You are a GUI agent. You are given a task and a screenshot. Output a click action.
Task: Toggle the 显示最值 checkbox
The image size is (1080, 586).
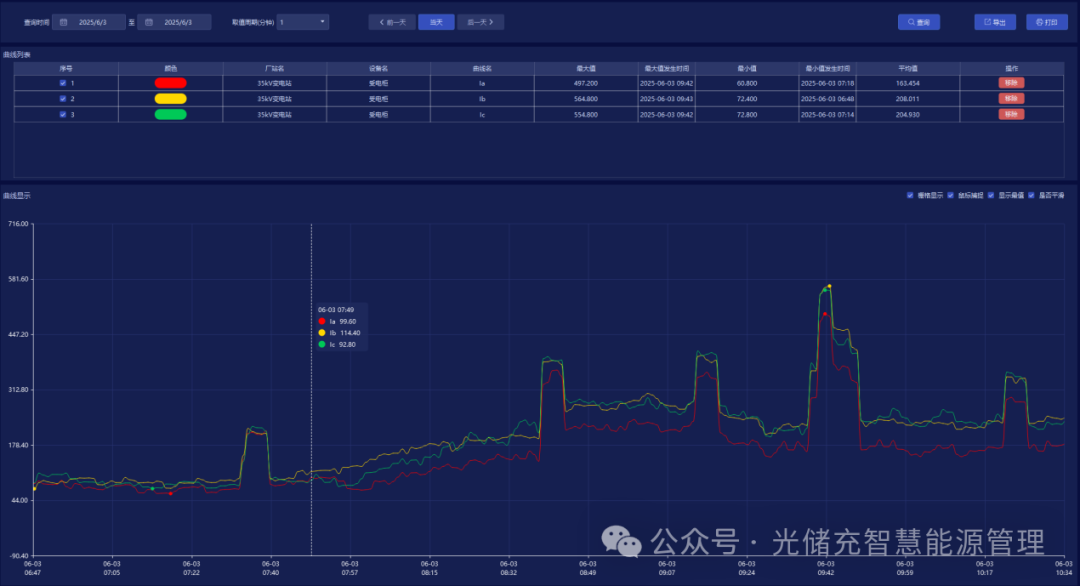coord(991,196)
